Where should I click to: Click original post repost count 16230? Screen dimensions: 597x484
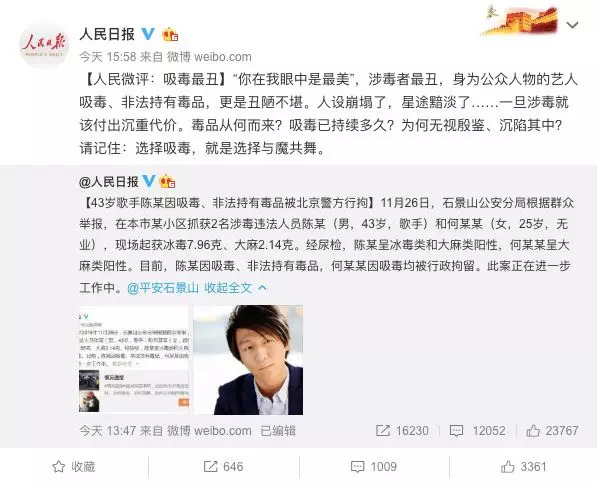click(402, 431)
